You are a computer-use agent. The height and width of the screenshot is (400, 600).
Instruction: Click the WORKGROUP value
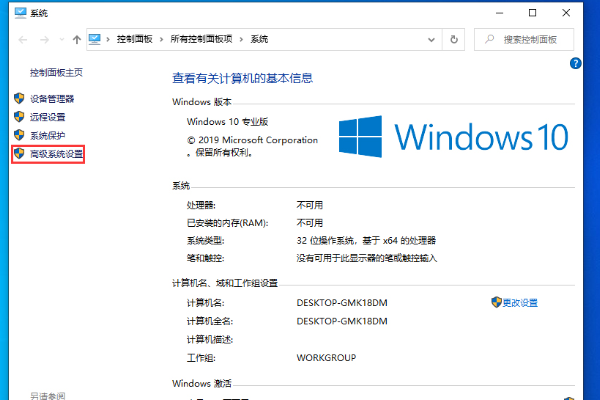326,358
